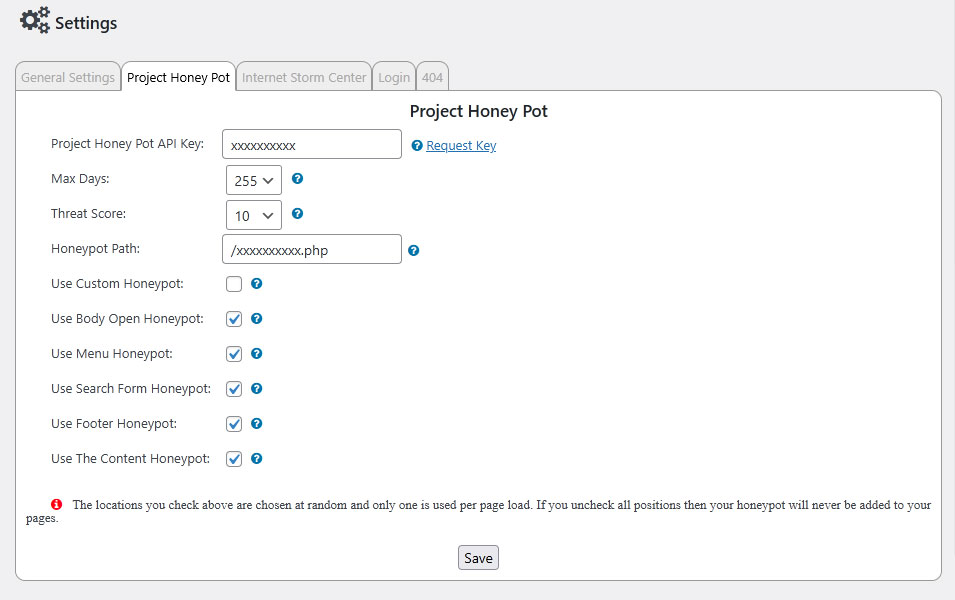Image resolution: width=955 pixels, height=600 pixels.
Task: Click the help icon for Use Menu Honeypot
Action: [257, 354]
